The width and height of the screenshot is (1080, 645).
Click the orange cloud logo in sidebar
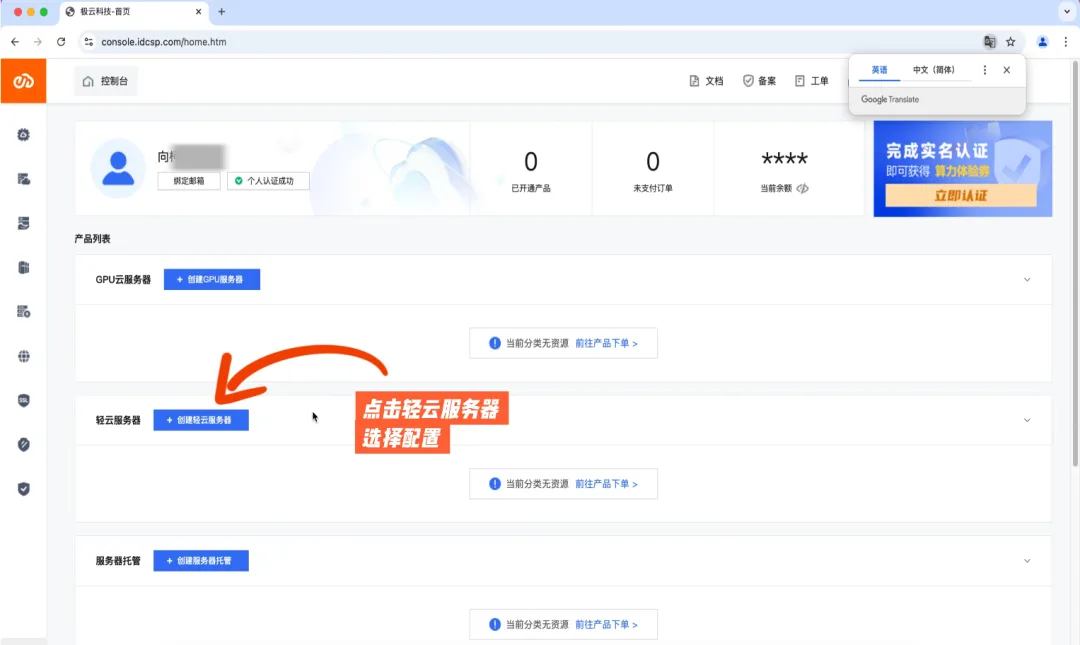coord(23,81)
